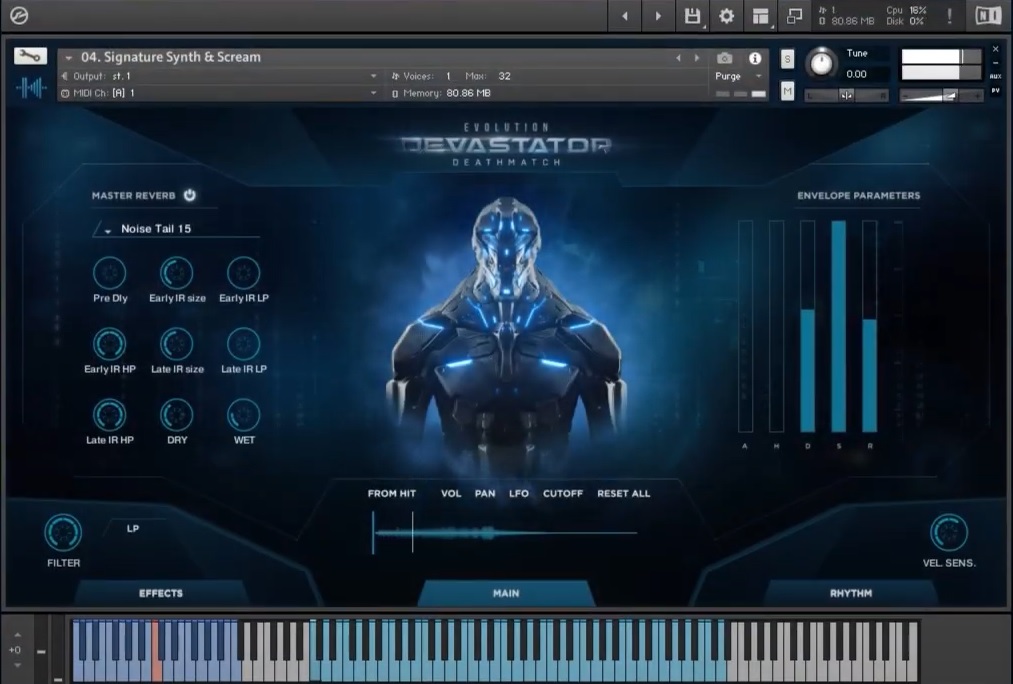
Task: Click the VEL. SENS. knob
Action: tap(948, 533)
